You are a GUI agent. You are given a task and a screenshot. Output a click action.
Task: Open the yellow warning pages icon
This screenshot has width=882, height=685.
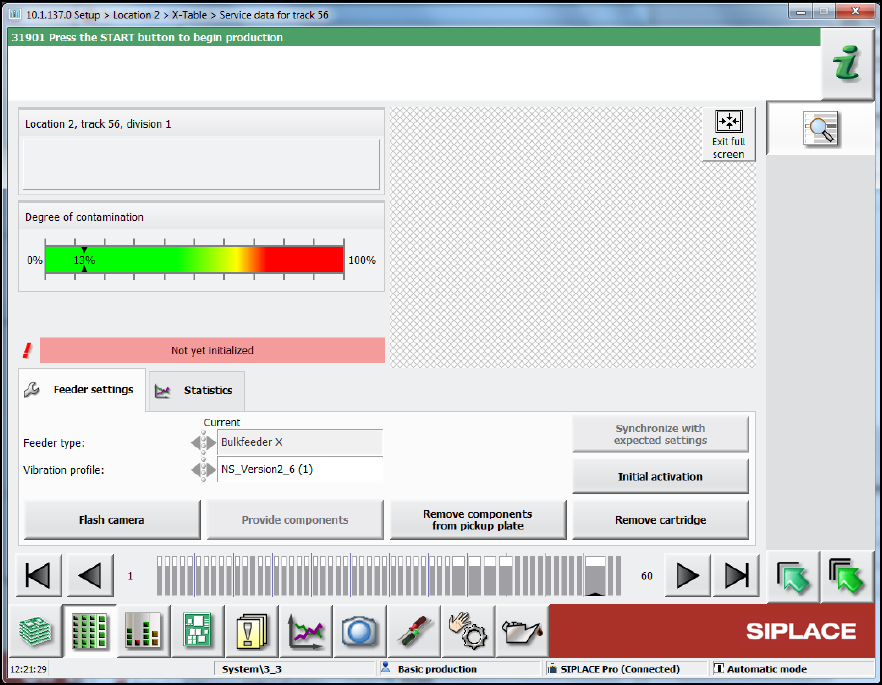tap(251, 631)
